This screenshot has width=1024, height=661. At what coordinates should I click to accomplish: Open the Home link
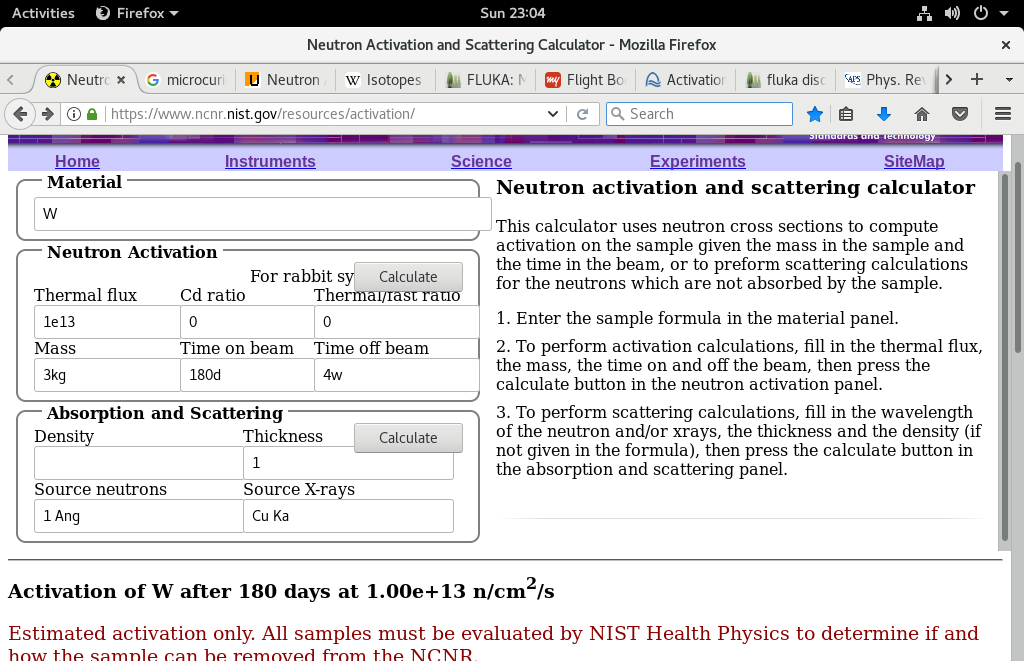click(x=77, y=161)
